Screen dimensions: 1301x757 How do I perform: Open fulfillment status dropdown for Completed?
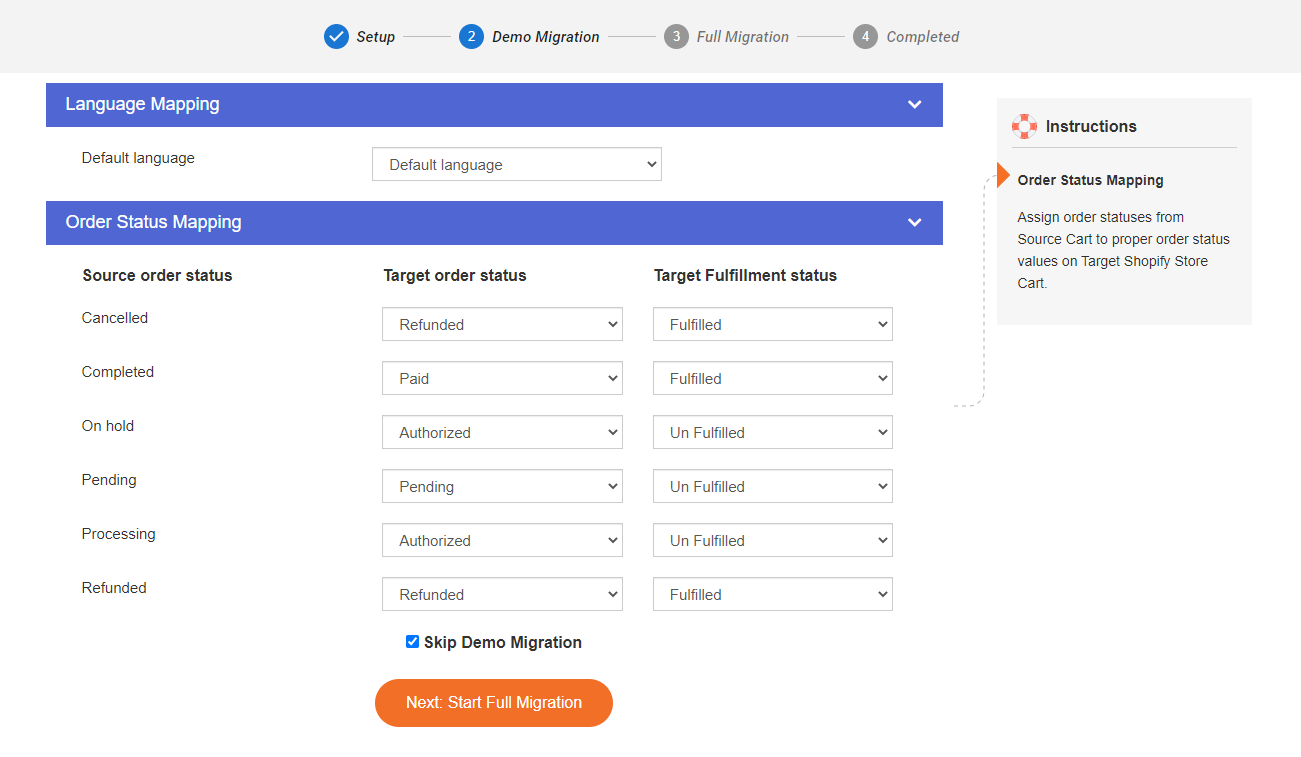[773, 378]
